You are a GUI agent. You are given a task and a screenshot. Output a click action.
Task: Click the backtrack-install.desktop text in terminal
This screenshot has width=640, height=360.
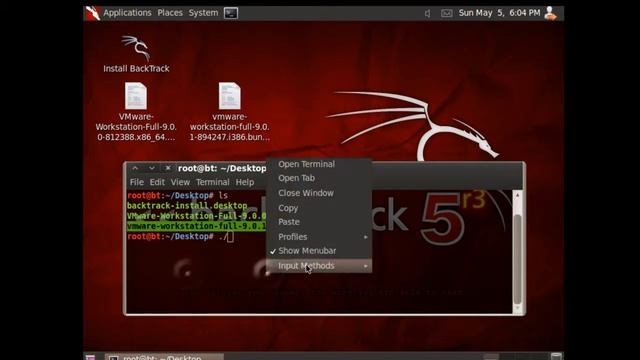tap(187, 205)
